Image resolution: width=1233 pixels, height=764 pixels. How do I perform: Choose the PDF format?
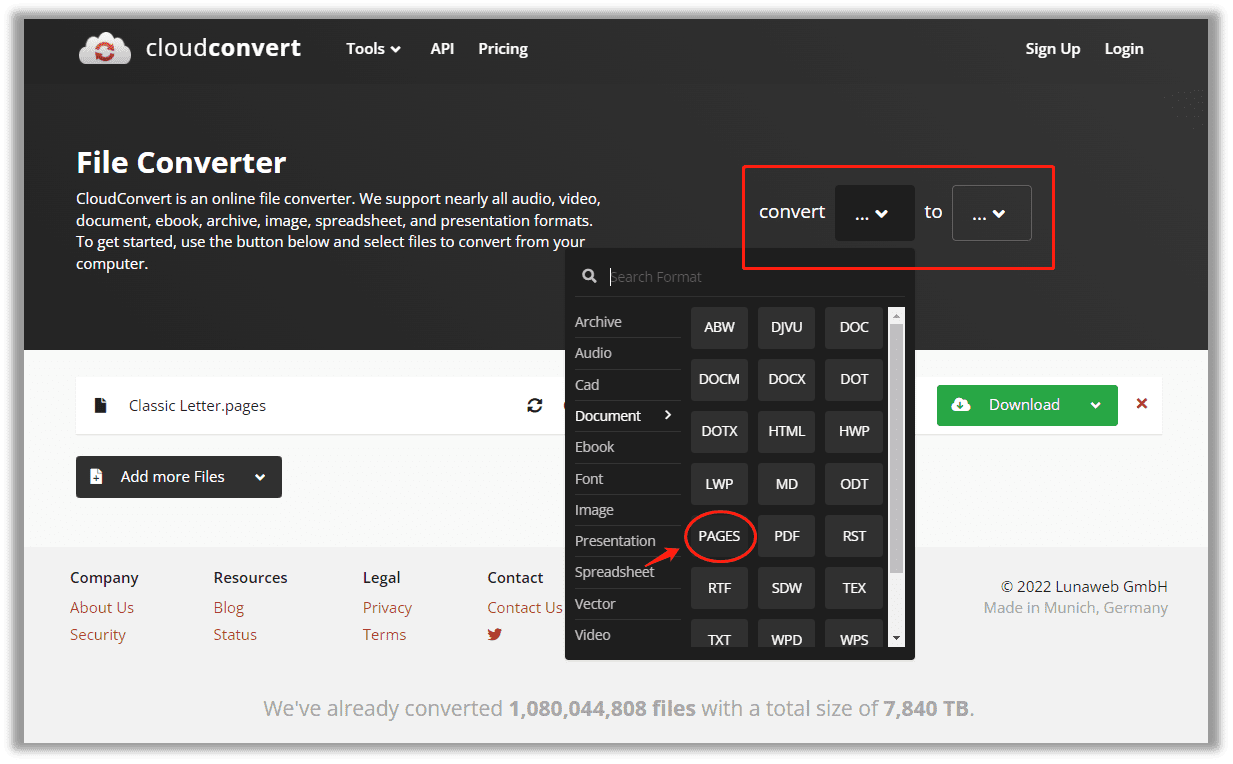click(x=787, y=536)
